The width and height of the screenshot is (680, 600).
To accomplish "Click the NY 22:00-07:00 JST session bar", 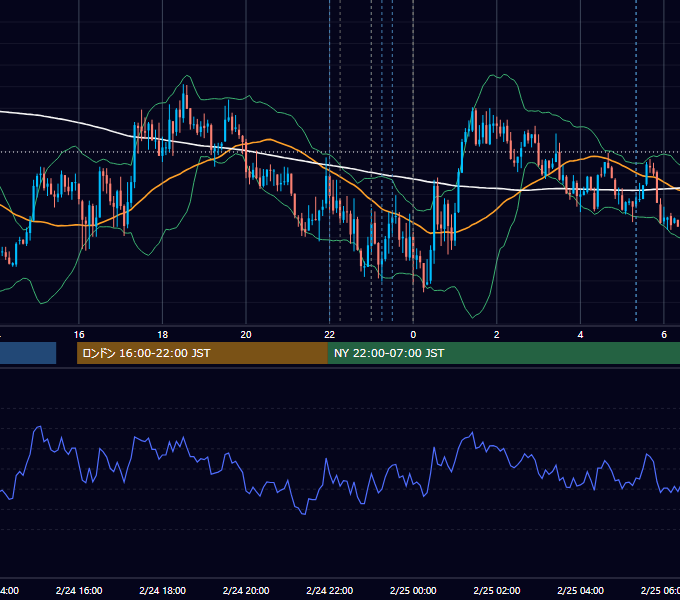I will click(x=503, y=353).
